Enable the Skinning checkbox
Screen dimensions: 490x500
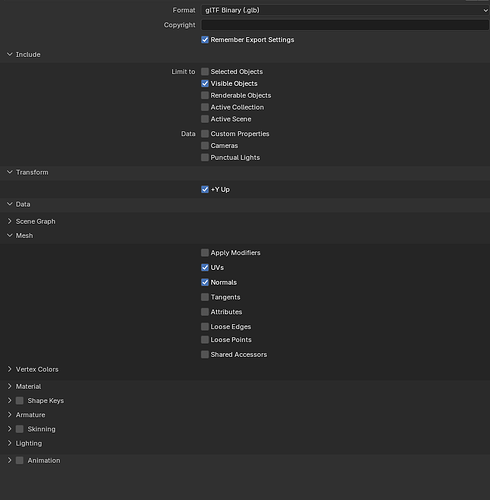pos(20,429)
